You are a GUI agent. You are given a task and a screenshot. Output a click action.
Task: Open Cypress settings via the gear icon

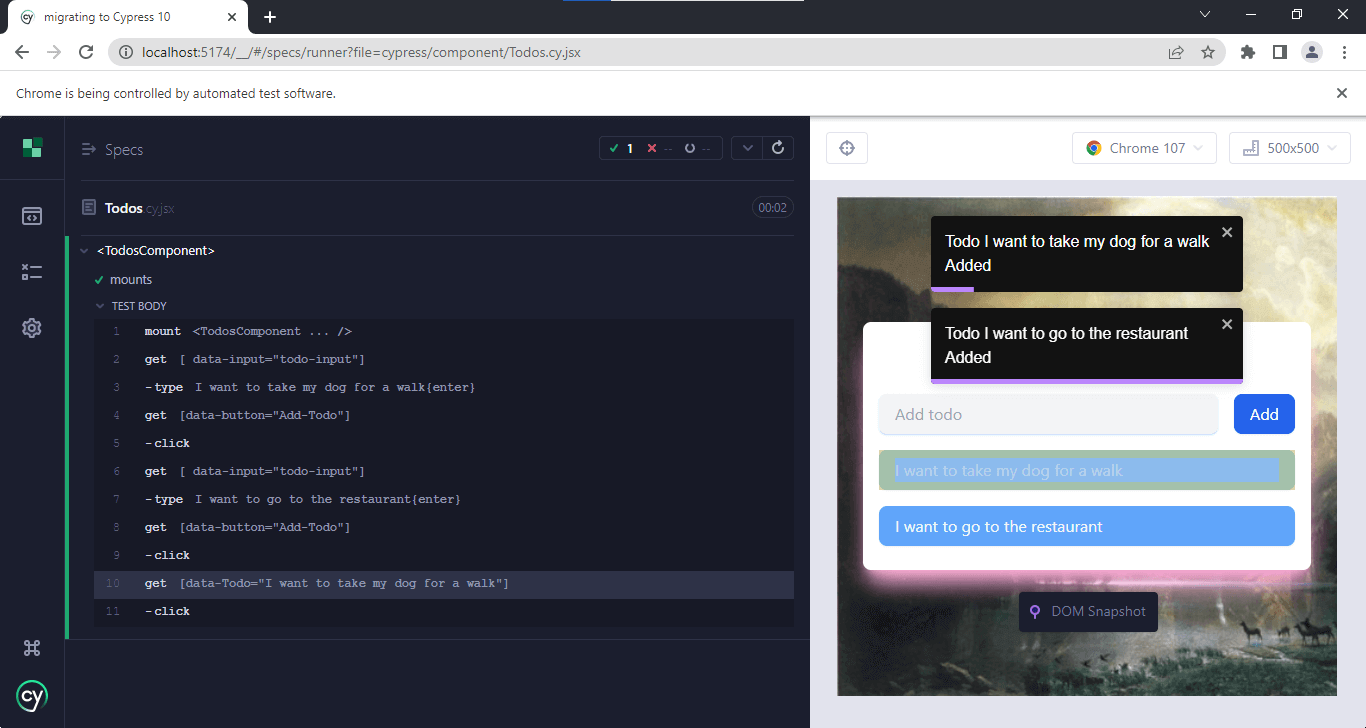[x=32, y=327]
